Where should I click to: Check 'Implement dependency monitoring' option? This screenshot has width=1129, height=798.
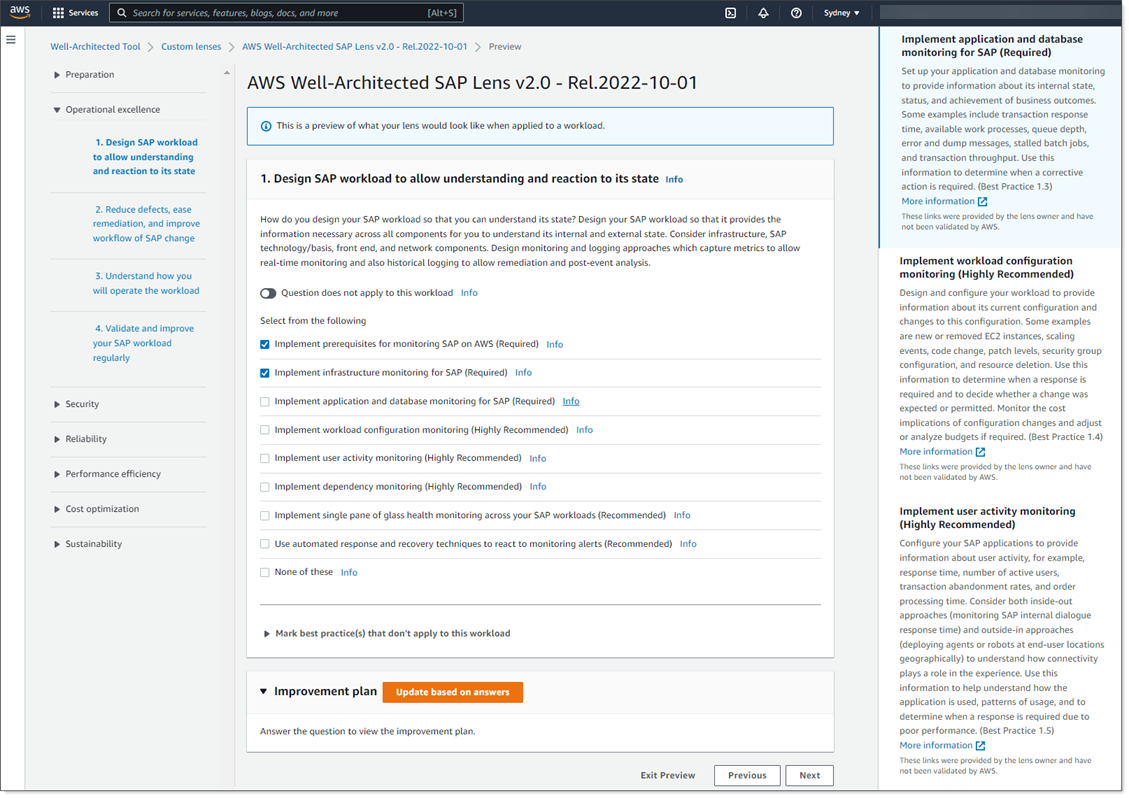point(265,487)
